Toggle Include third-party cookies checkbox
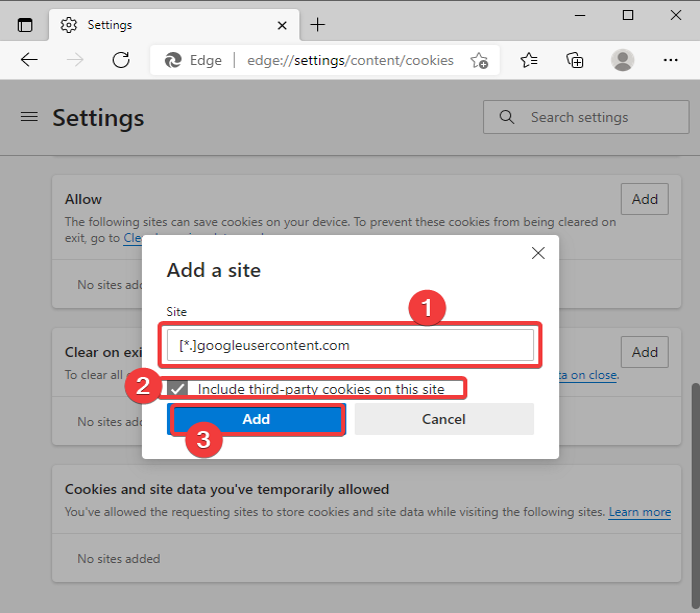The height and width of the screenshot is (613, 700). 178,388
